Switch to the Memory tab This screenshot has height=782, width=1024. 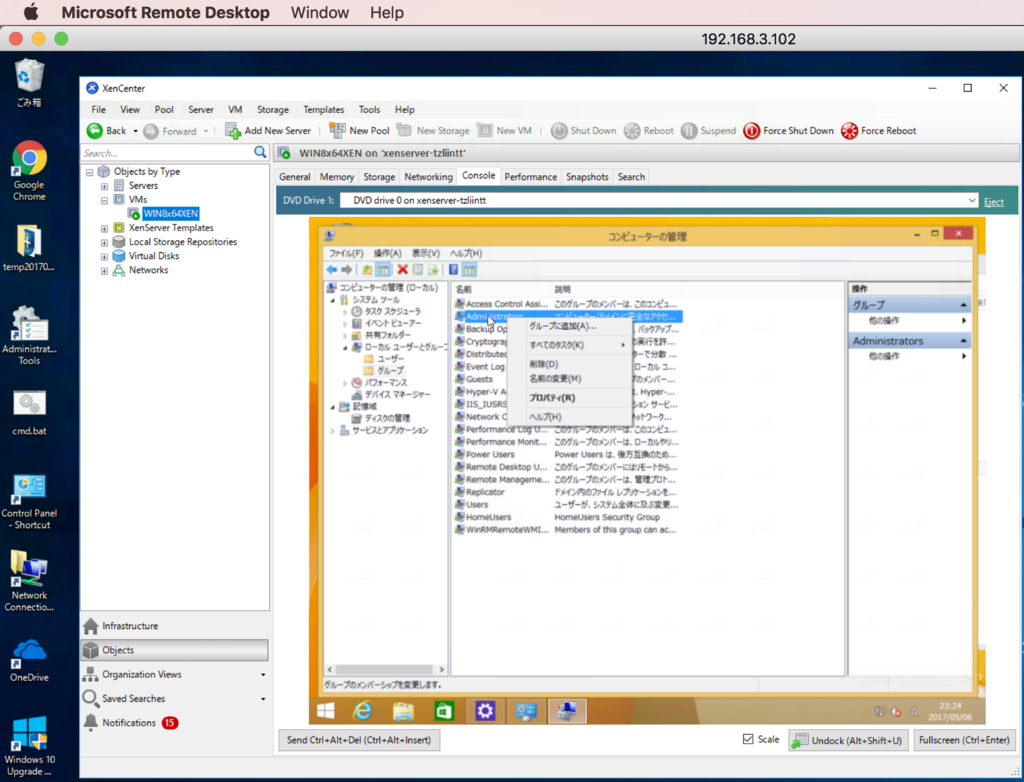337,177
